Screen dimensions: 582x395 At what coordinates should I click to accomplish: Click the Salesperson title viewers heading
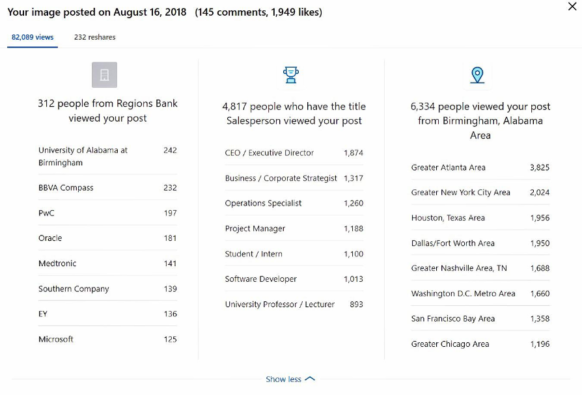(294, 114)
